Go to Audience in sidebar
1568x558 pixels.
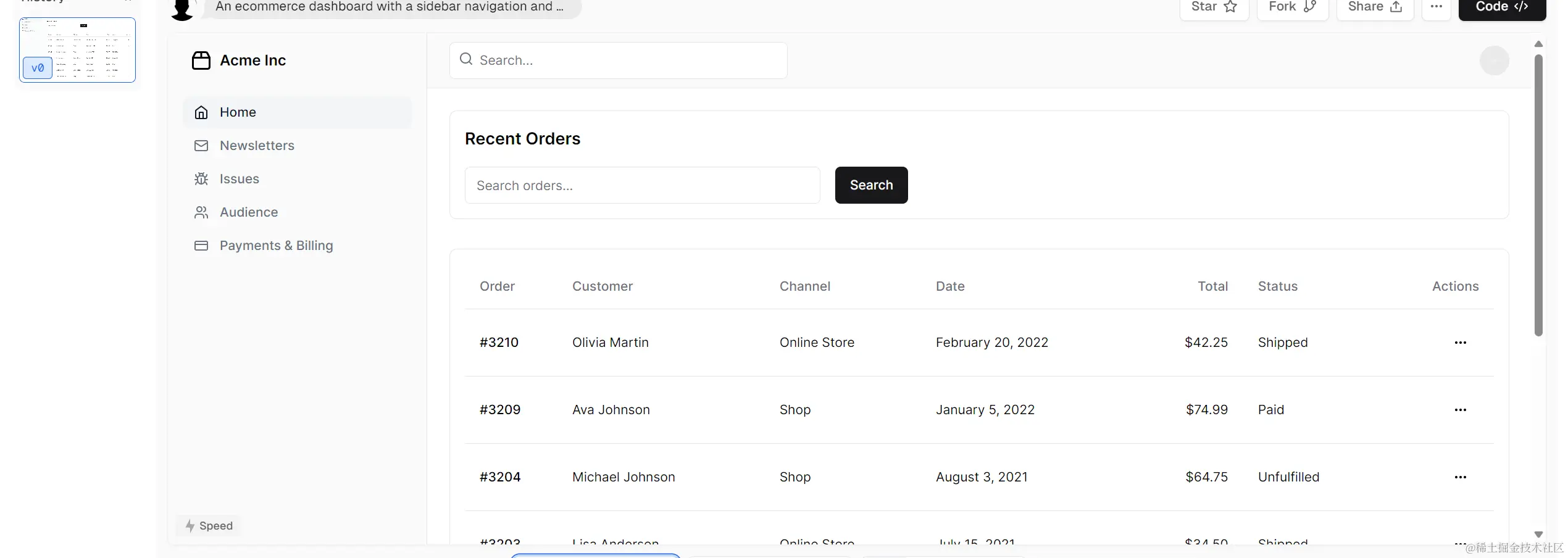(297, 212)
